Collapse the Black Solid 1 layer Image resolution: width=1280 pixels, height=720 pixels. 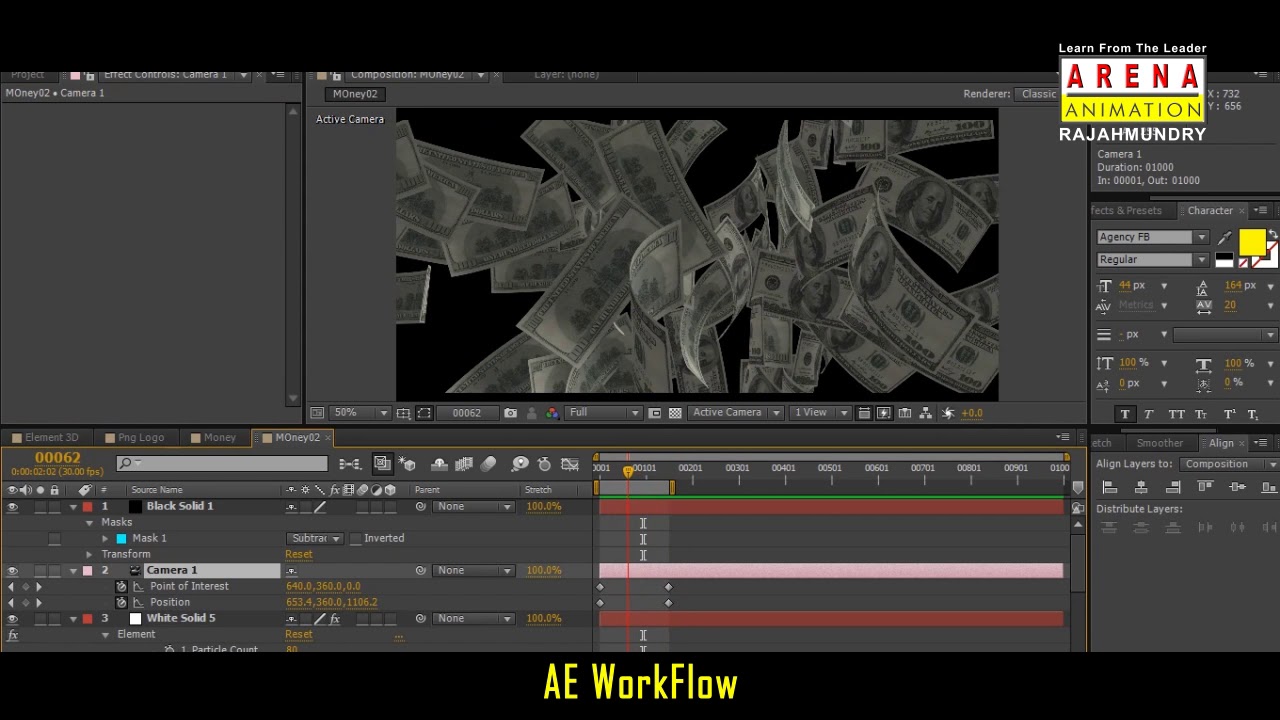click(73, 507)
